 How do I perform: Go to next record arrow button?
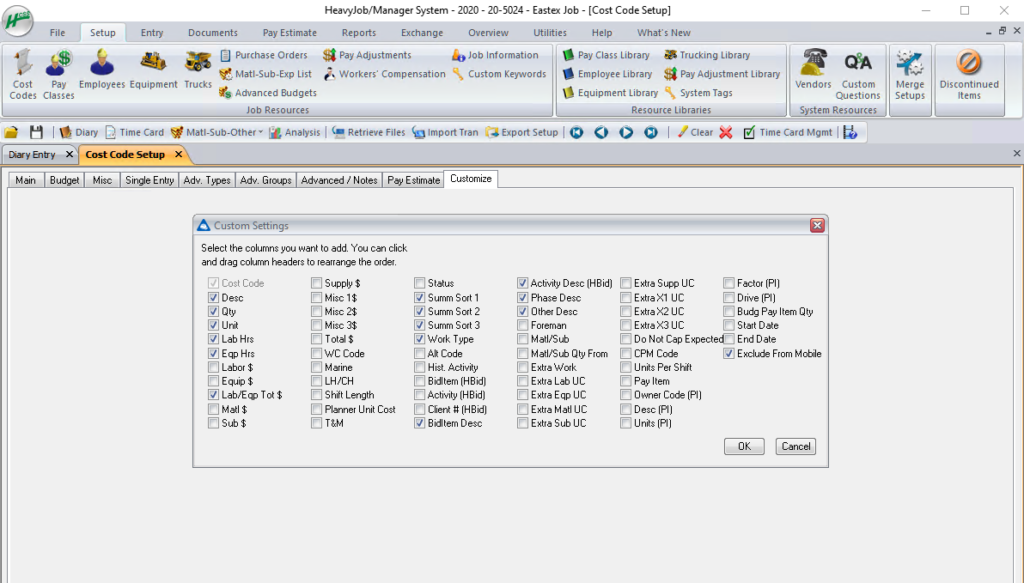pyautogui.click(x=626, y=132)
